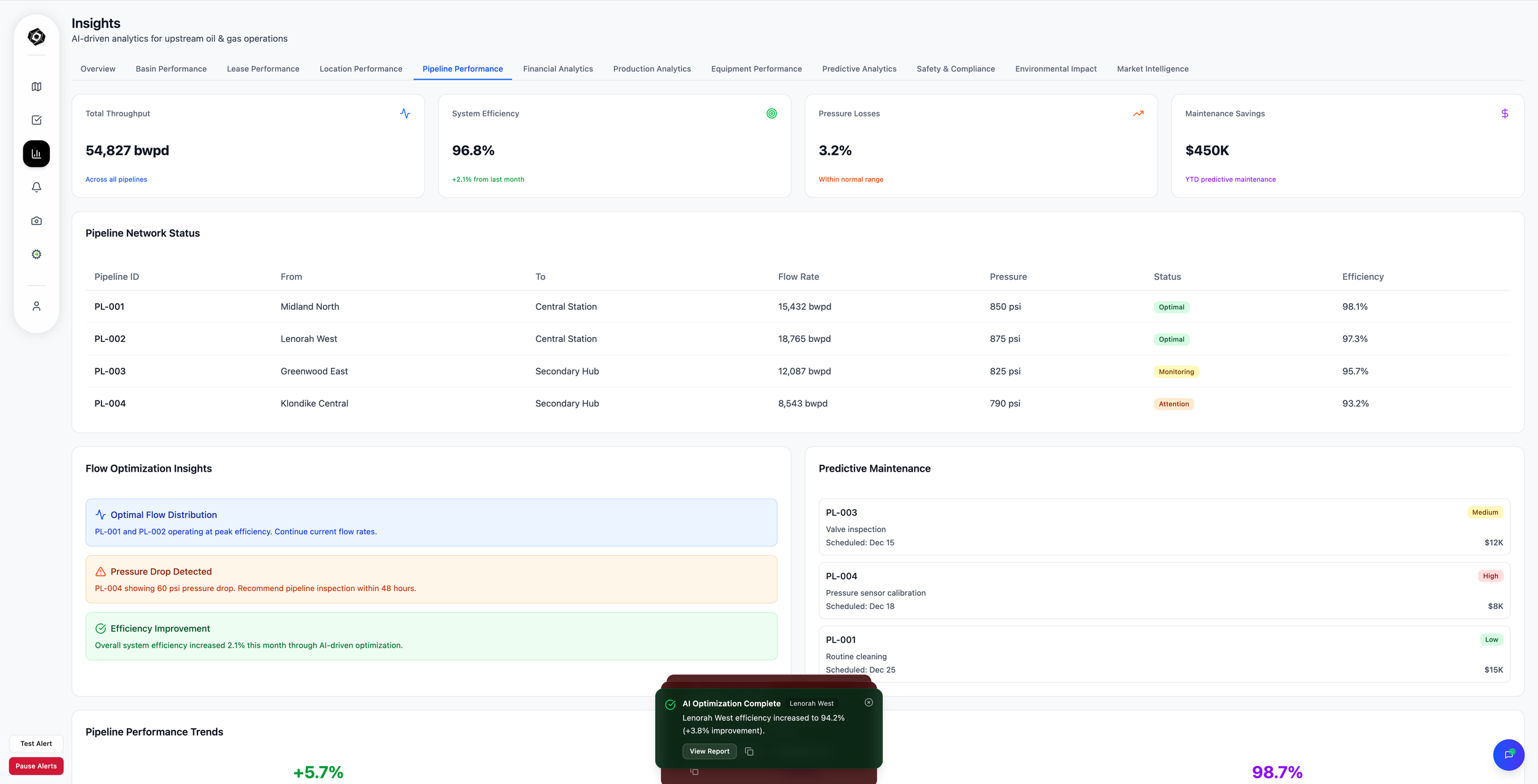Viewport: 1538px width, 784px height.
Task: Click the analytics bar chart sidebar icon
Action: click(x=36, y=154)
